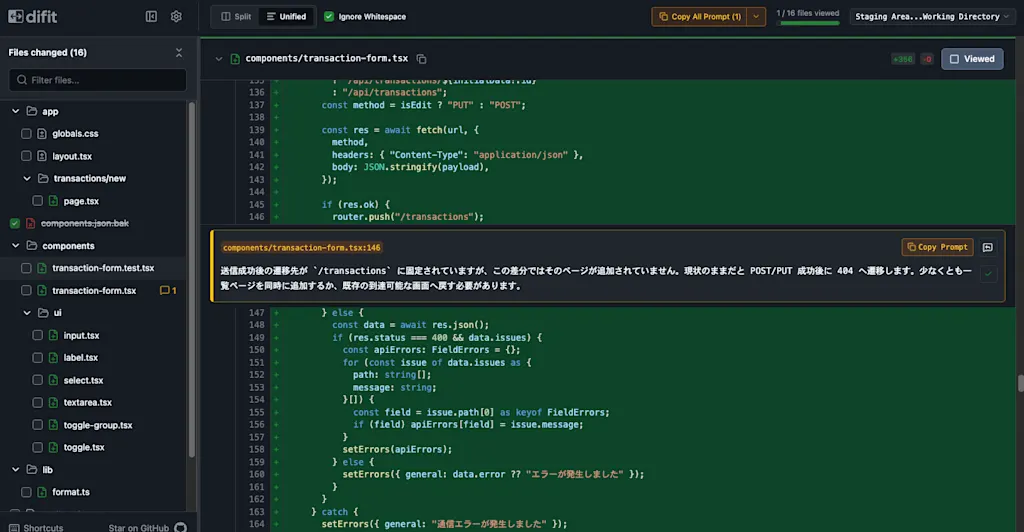Click the files viewed progress bar
The image size is (1024, 532).
[808, 23]
